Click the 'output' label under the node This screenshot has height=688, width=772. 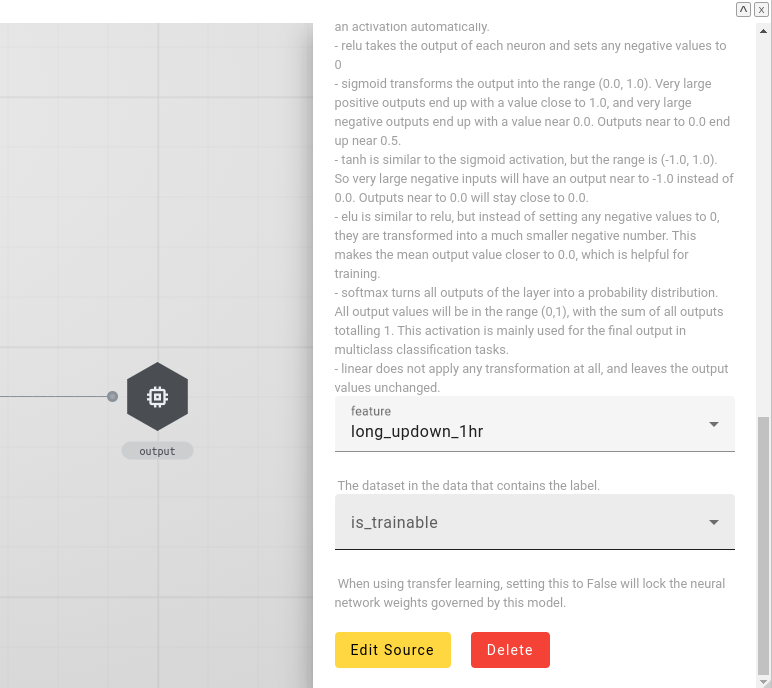click(x=157, y=451)
